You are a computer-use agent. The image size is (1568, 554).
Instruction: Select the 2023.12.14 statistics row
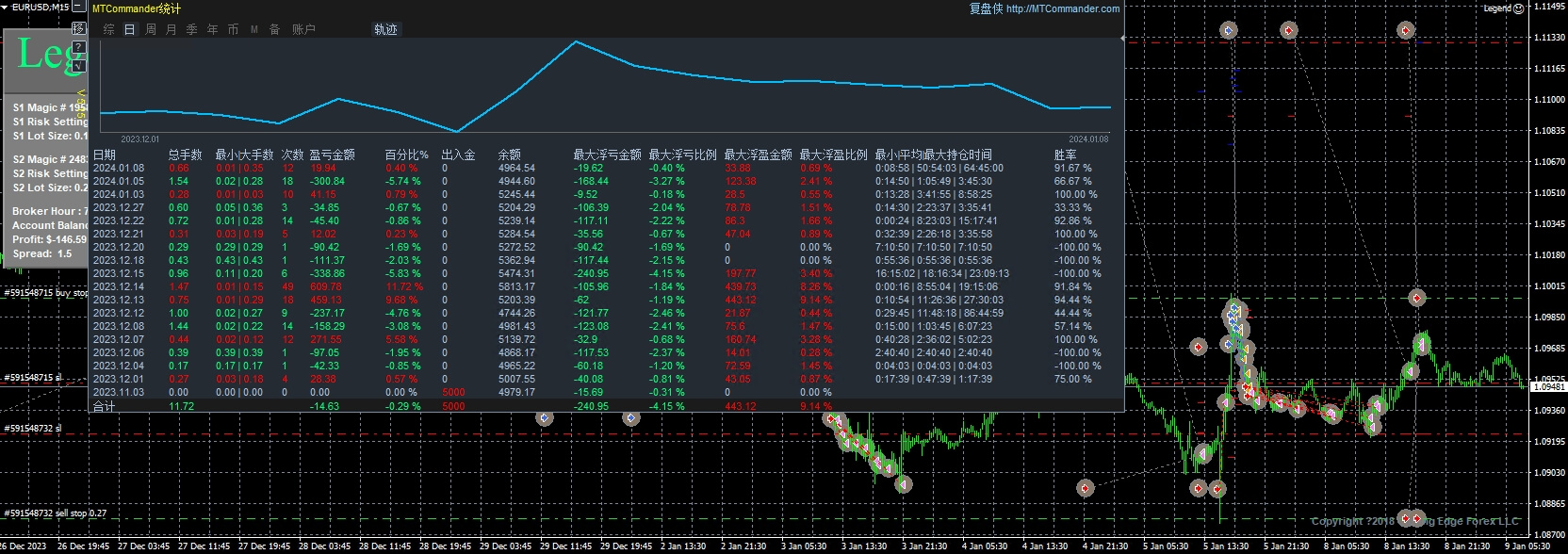[x=119, y=286]
